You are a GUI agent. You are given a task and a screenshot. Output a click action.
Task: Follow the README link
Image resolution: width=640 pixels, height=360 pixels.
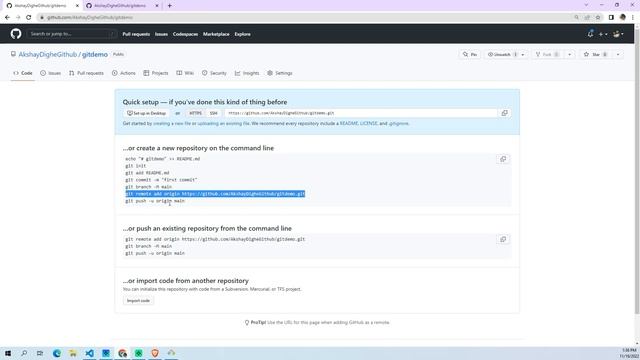pyautogui.click(x=349, y=123)
